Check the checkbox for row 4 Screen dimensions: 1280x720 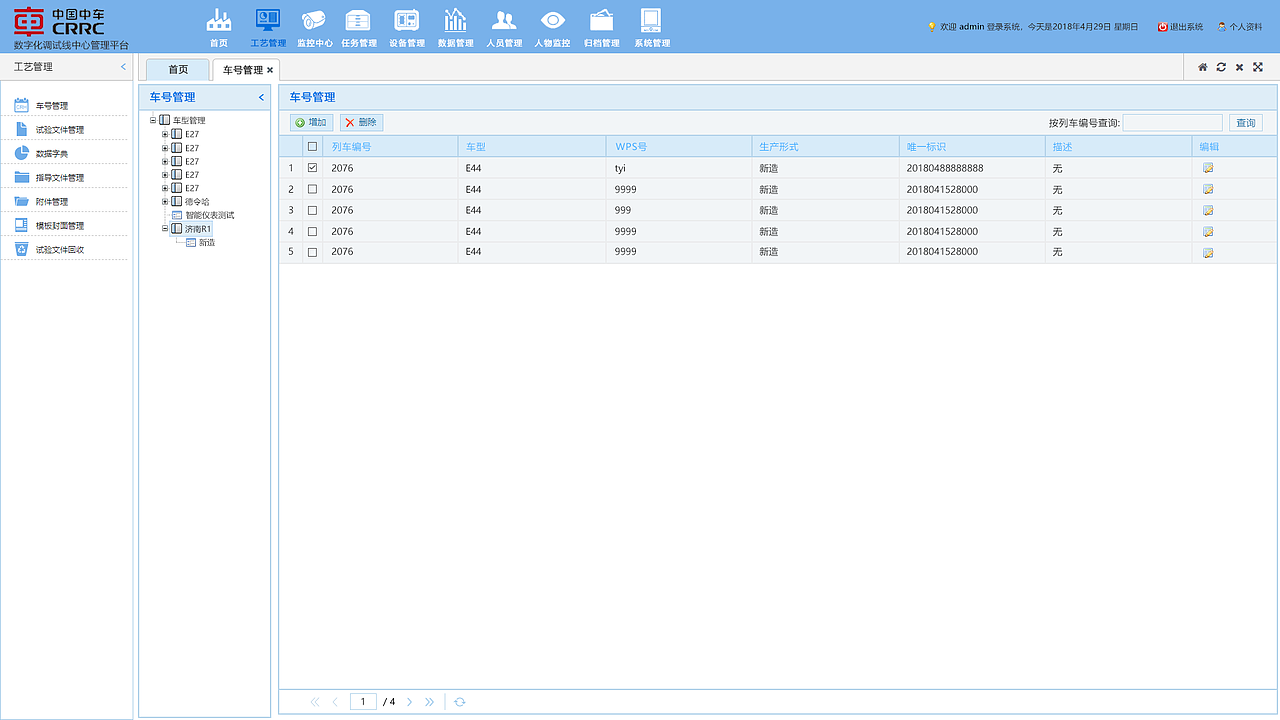coord(312,231)
